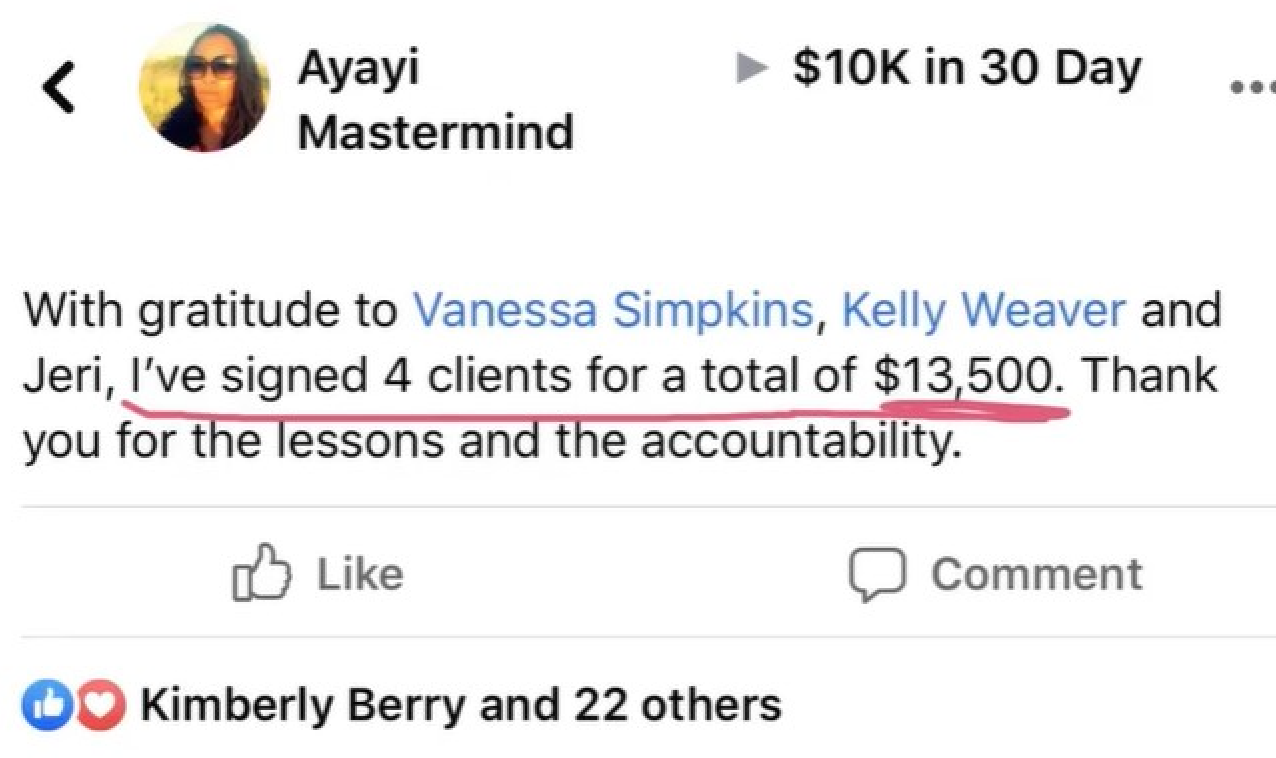Go back using the left chevron
The height and width of the screenshot is (758, 1276).
(x=58, y=89)
